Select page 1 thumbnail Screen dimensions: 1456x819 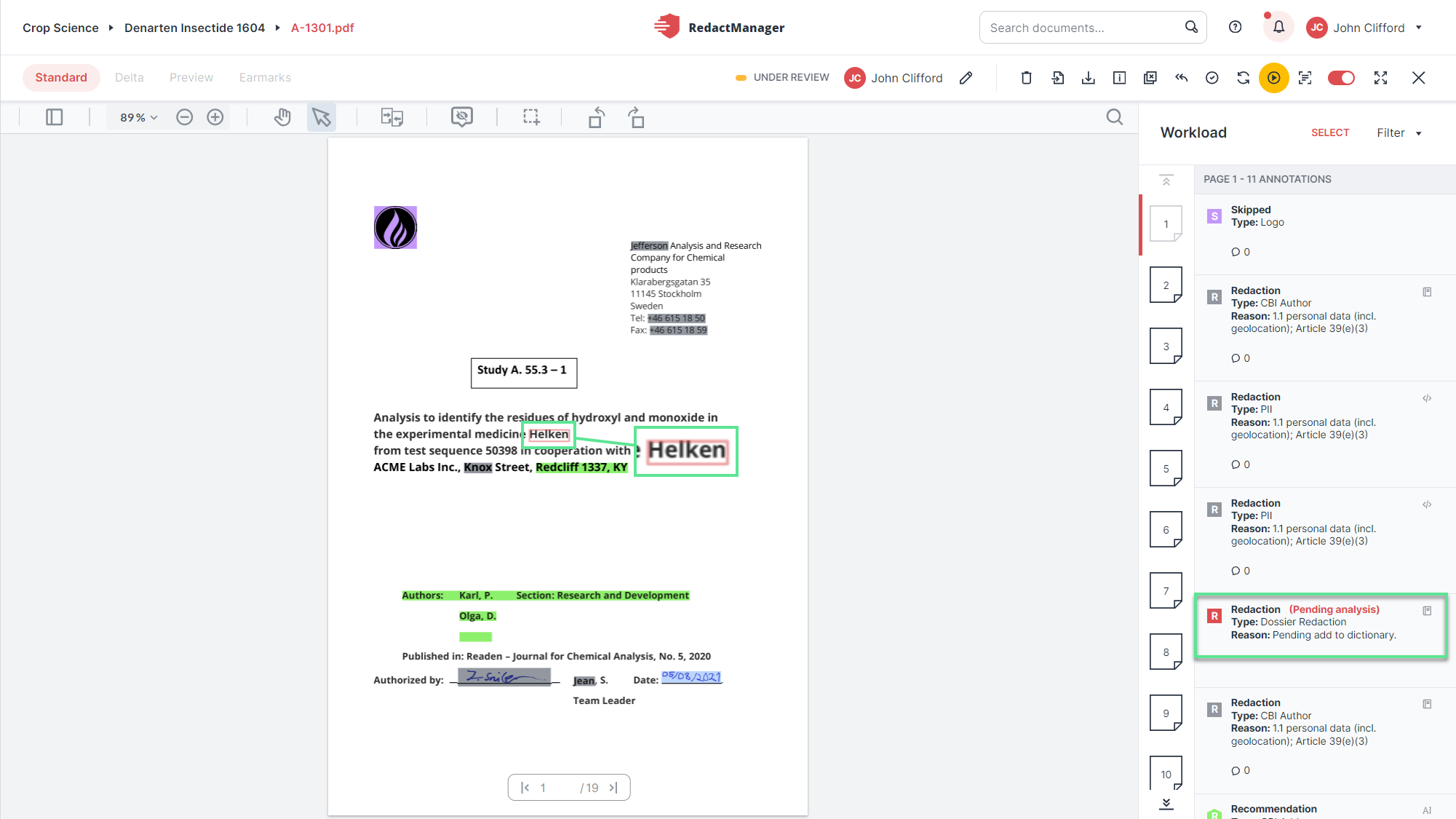(x=1166, y=223)
